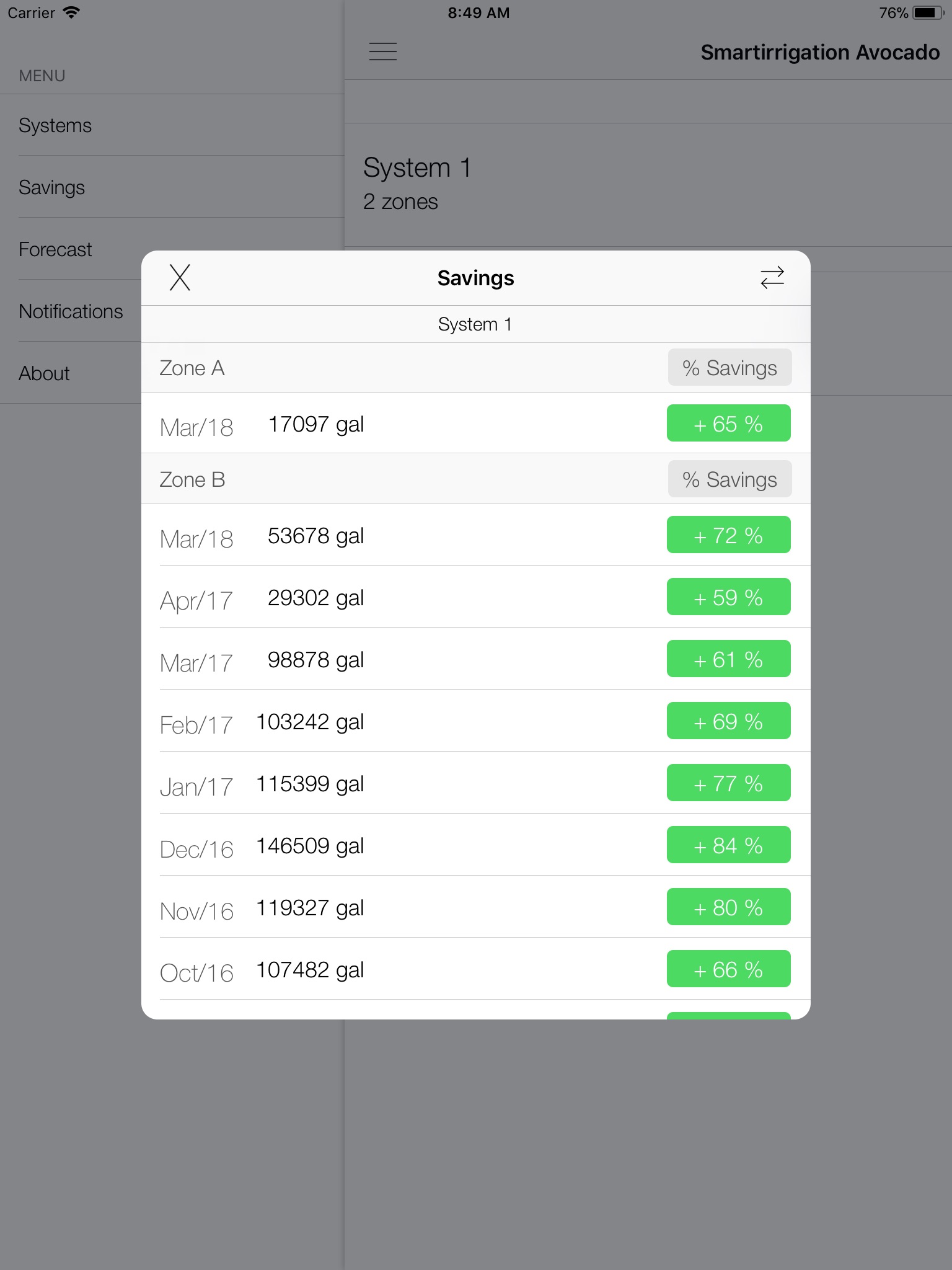952x1270 pixels.
Task: Tap the swap arrows icon in Savings header
Action: (772, 277)
